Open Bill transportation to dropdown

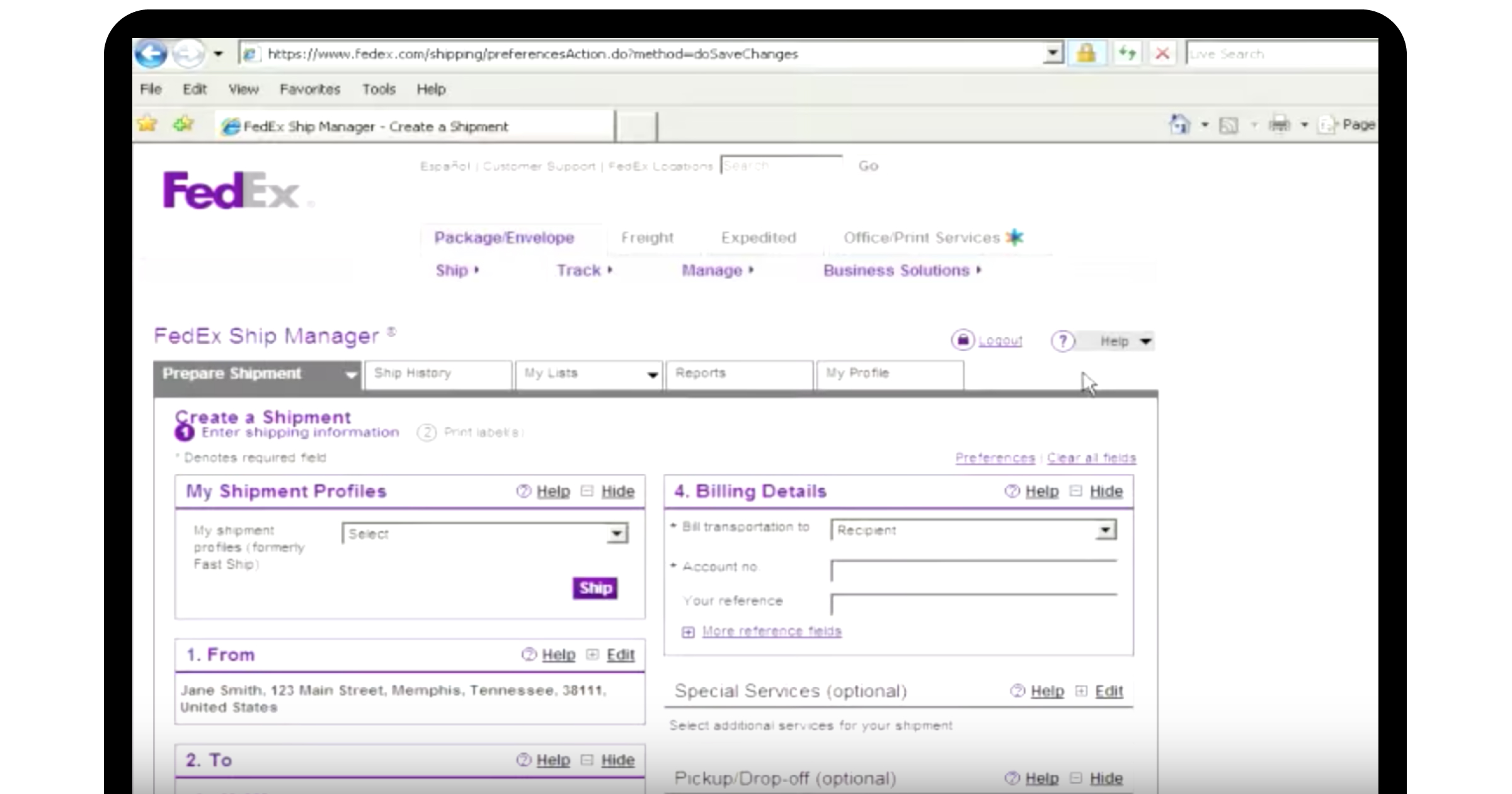tap(1104, 531)
